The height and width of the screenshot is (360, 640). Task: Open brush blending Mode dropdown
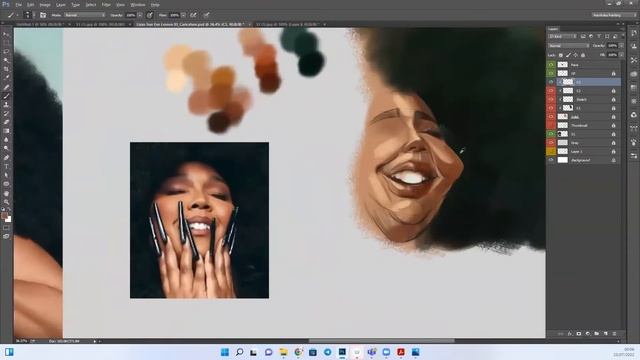(84, 15)
